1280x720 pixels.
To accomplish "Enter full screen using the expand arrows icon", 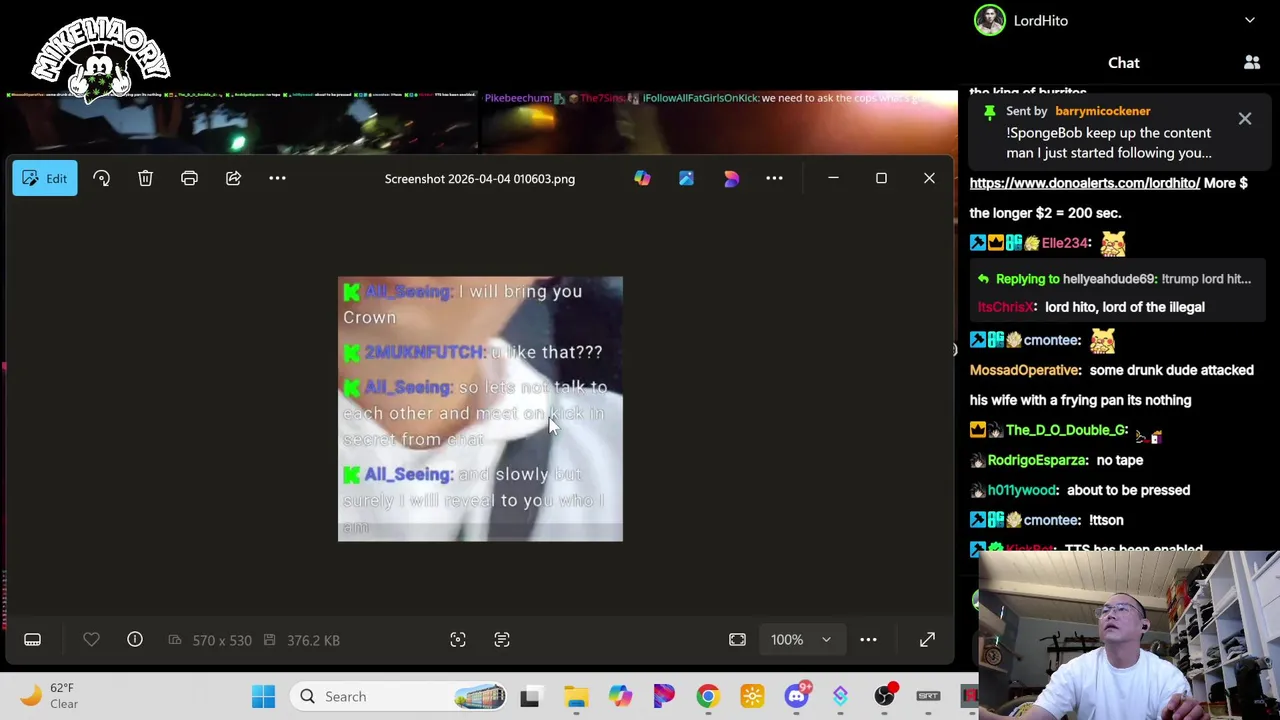I will click(x=927, y=640).
